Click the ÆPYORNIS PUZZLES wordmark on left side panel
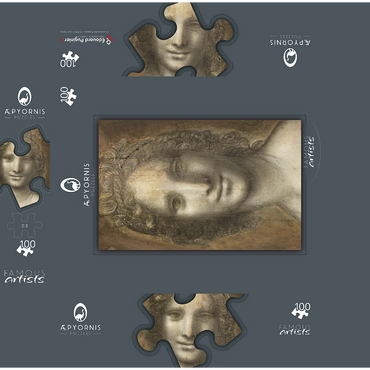Screen dimensions: 370x370 point(25,113)
